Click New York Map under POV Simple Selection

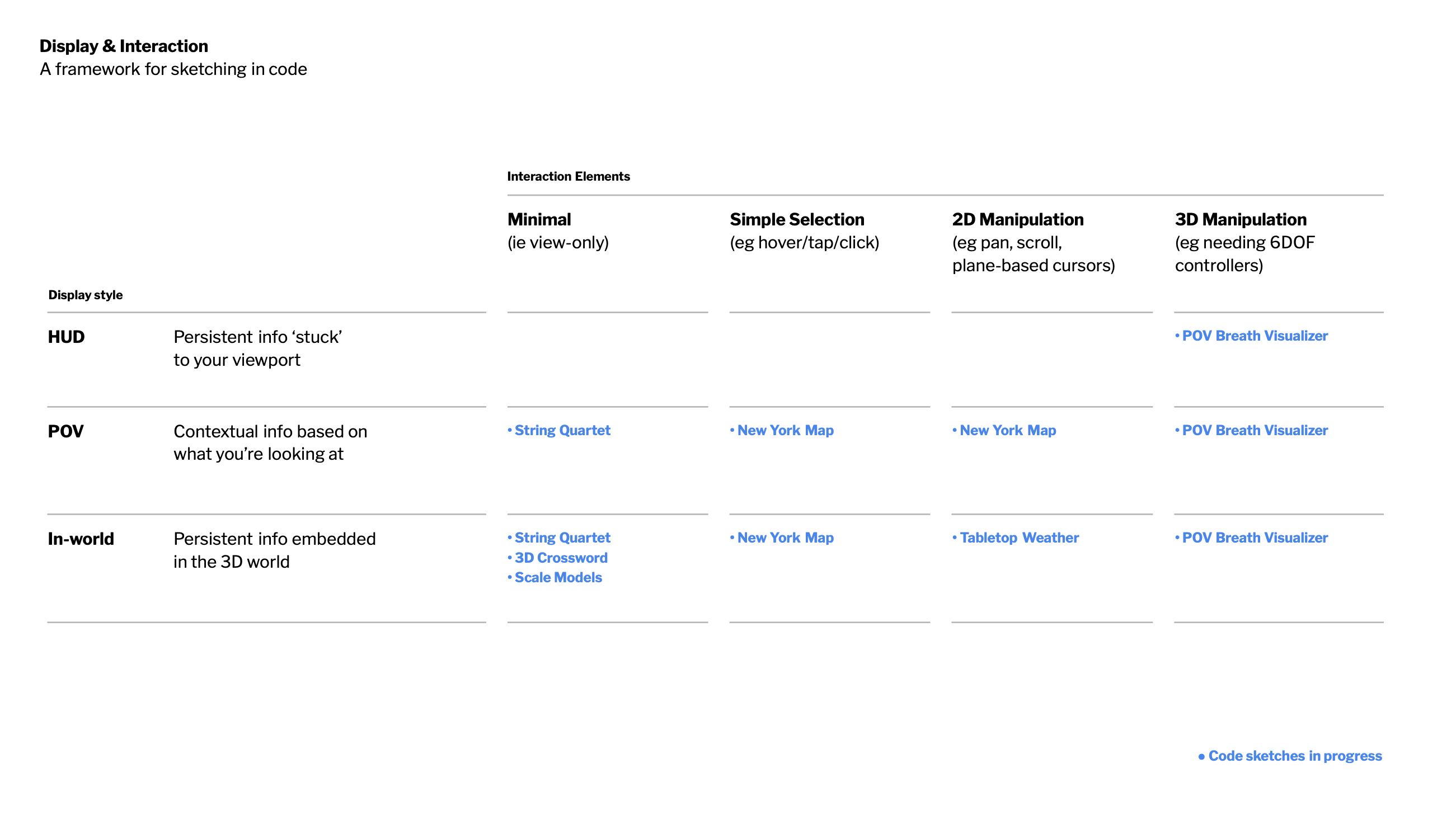pos(785,431)
